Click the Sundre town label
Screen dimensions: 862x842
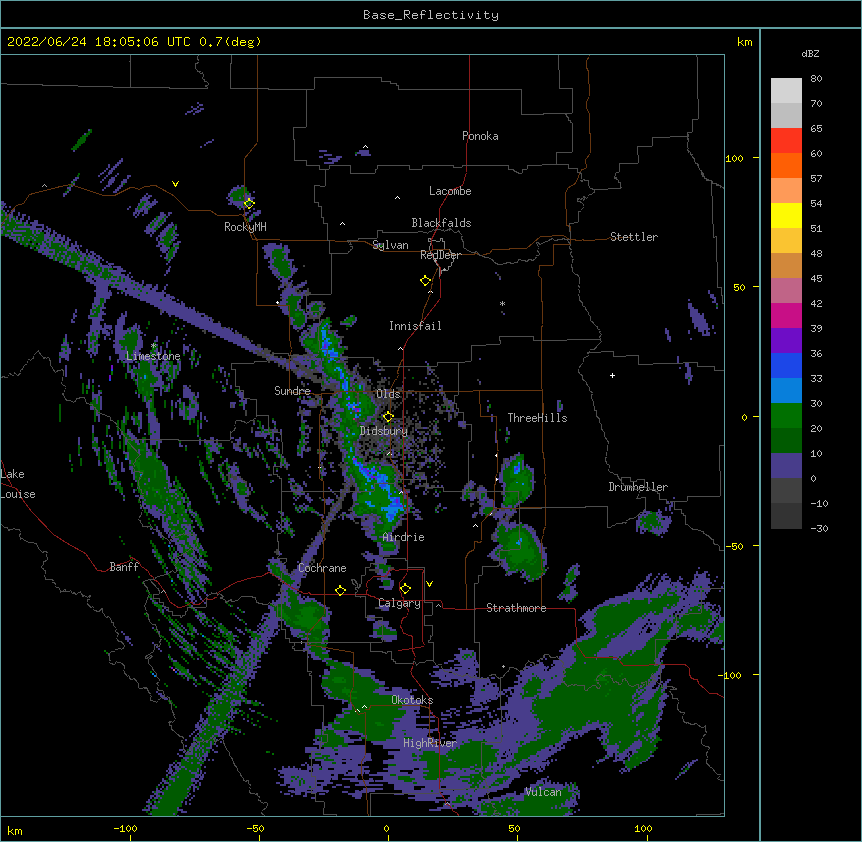point(292,391)
